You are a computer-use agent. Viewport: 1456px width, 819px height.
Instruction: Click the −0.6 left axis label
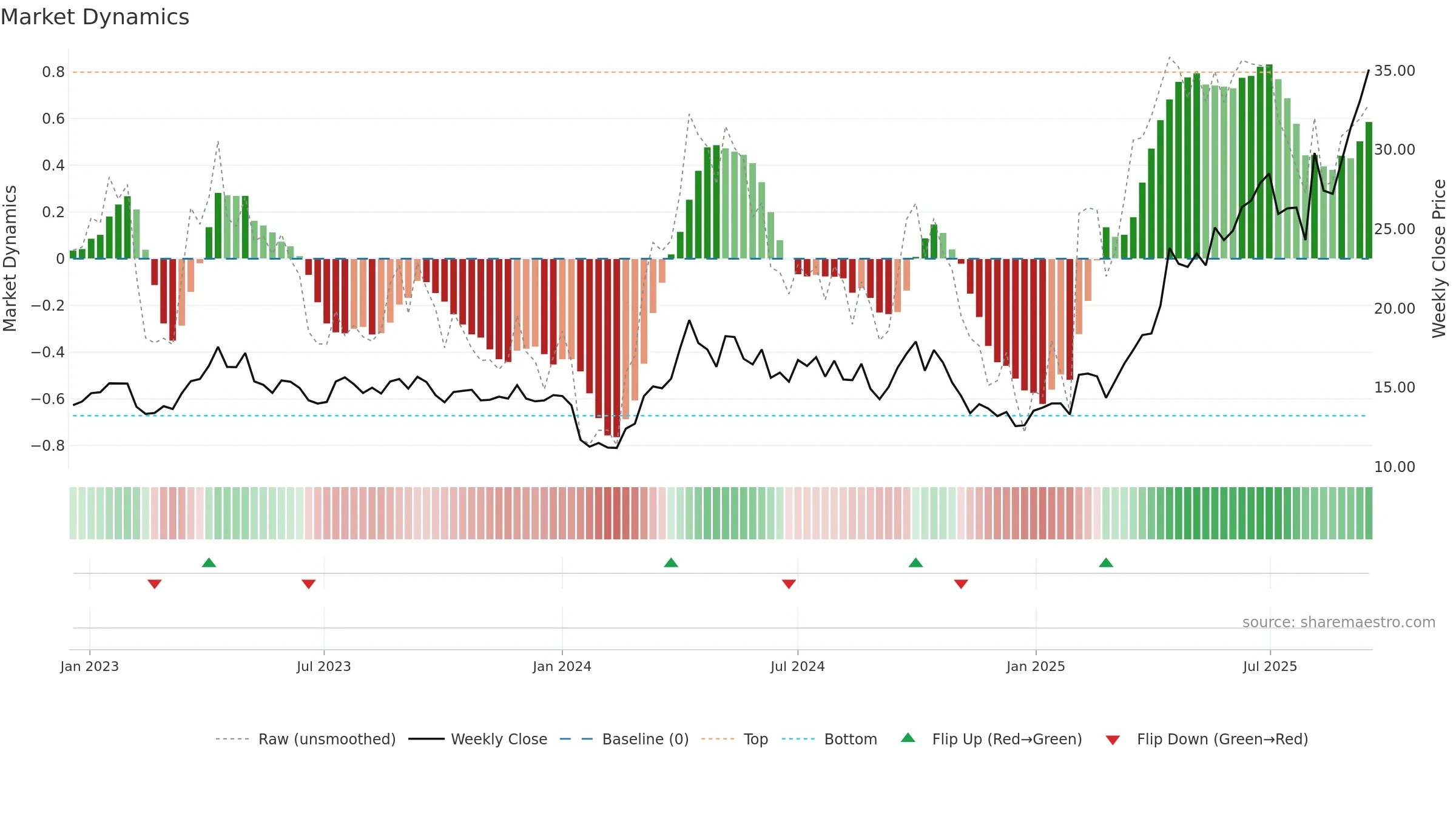[x=48, y=399]
